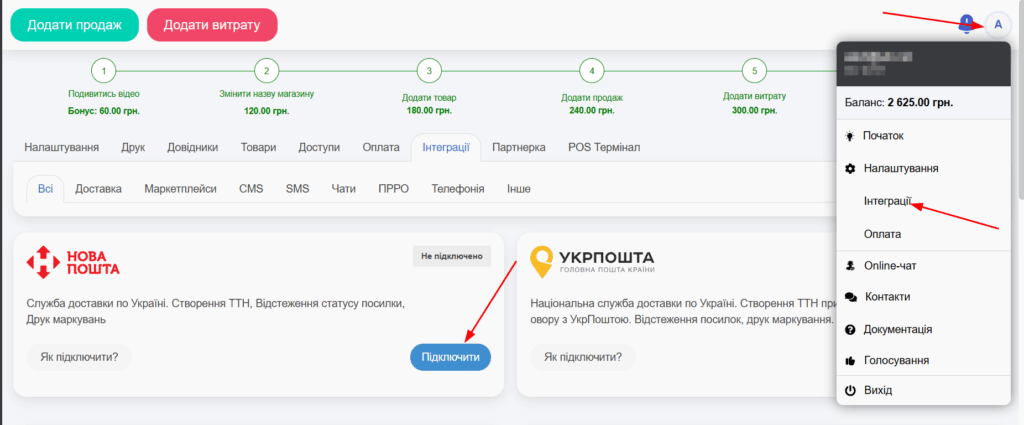Open Як підключити? for Нова Пошта
The width and height of the screenshot is (1024, 425).
click(79, 357)
